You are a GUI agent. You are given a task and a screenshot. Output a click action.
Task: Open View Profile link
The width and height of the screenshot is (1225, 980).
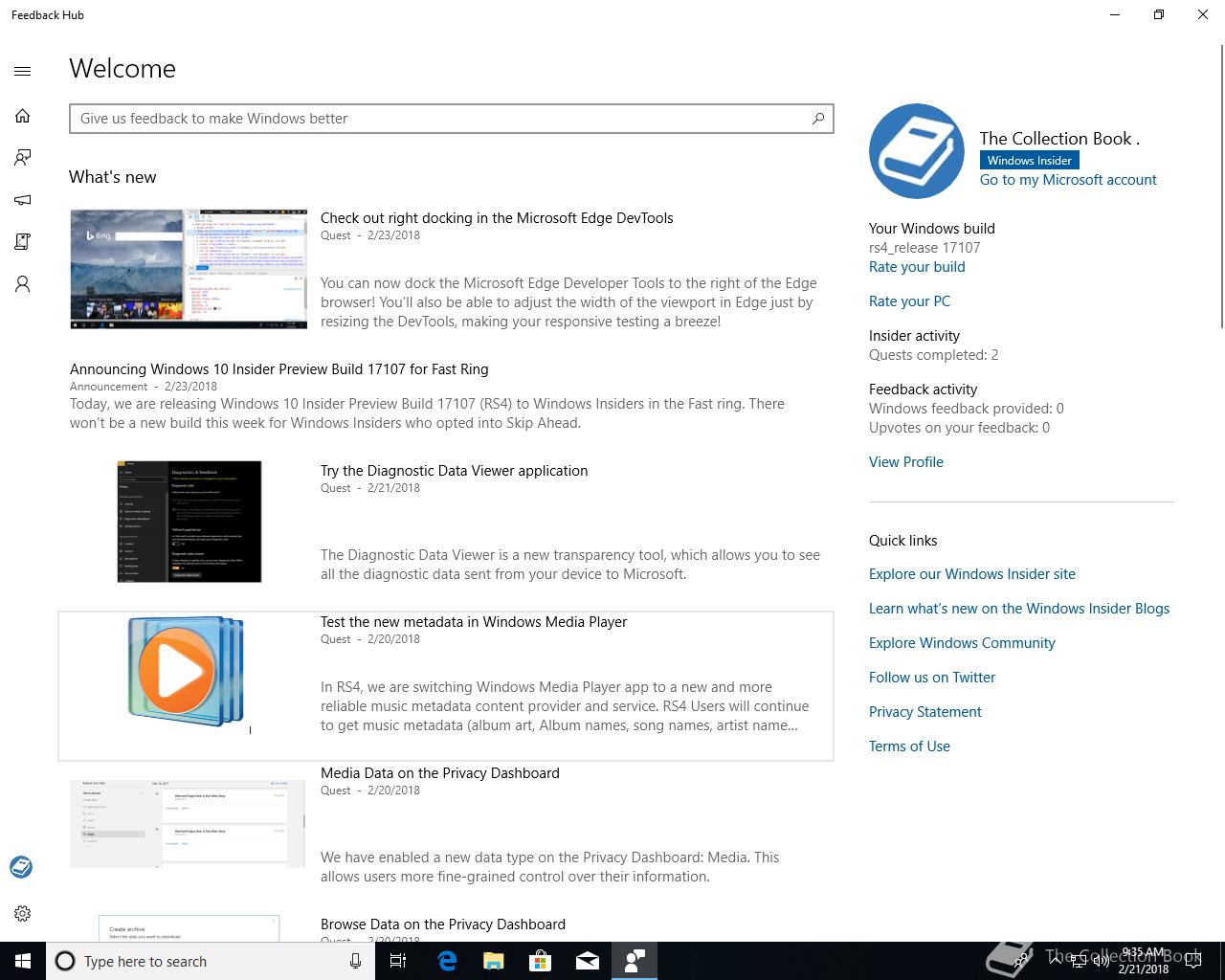pos(906,462)
